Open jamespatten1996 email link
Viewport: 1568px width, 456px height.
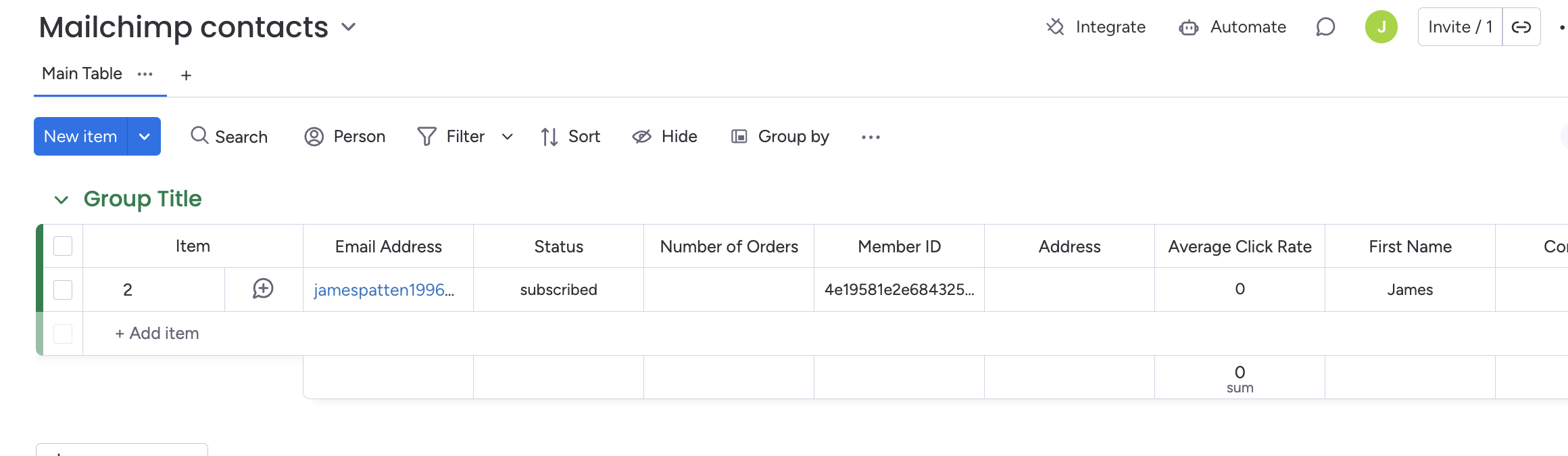384,290
